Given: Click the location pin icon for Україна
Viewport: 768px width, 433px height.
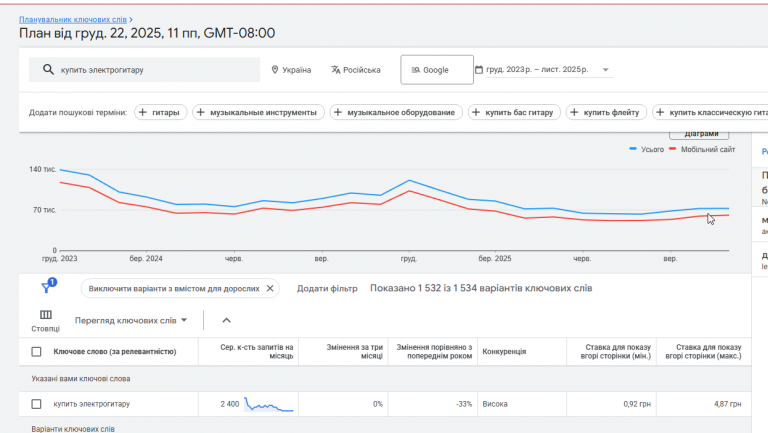Looking at the screenshot, I should tap(275, 70).
